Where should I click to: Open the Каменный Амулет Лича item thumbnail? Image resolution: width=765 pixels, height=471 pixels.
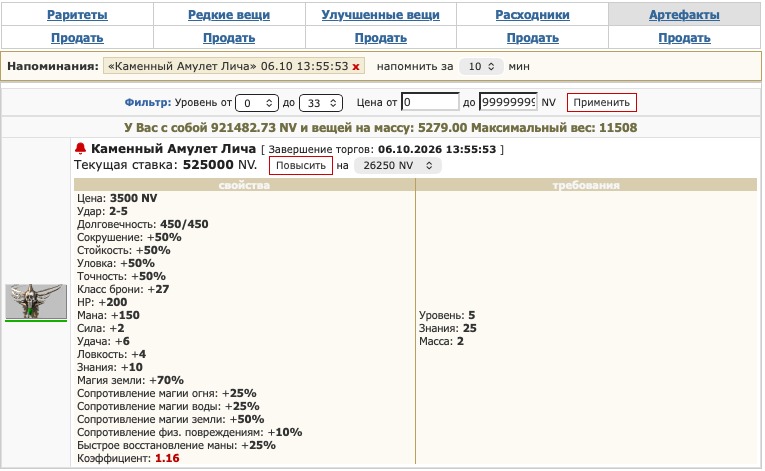(36, 302)
